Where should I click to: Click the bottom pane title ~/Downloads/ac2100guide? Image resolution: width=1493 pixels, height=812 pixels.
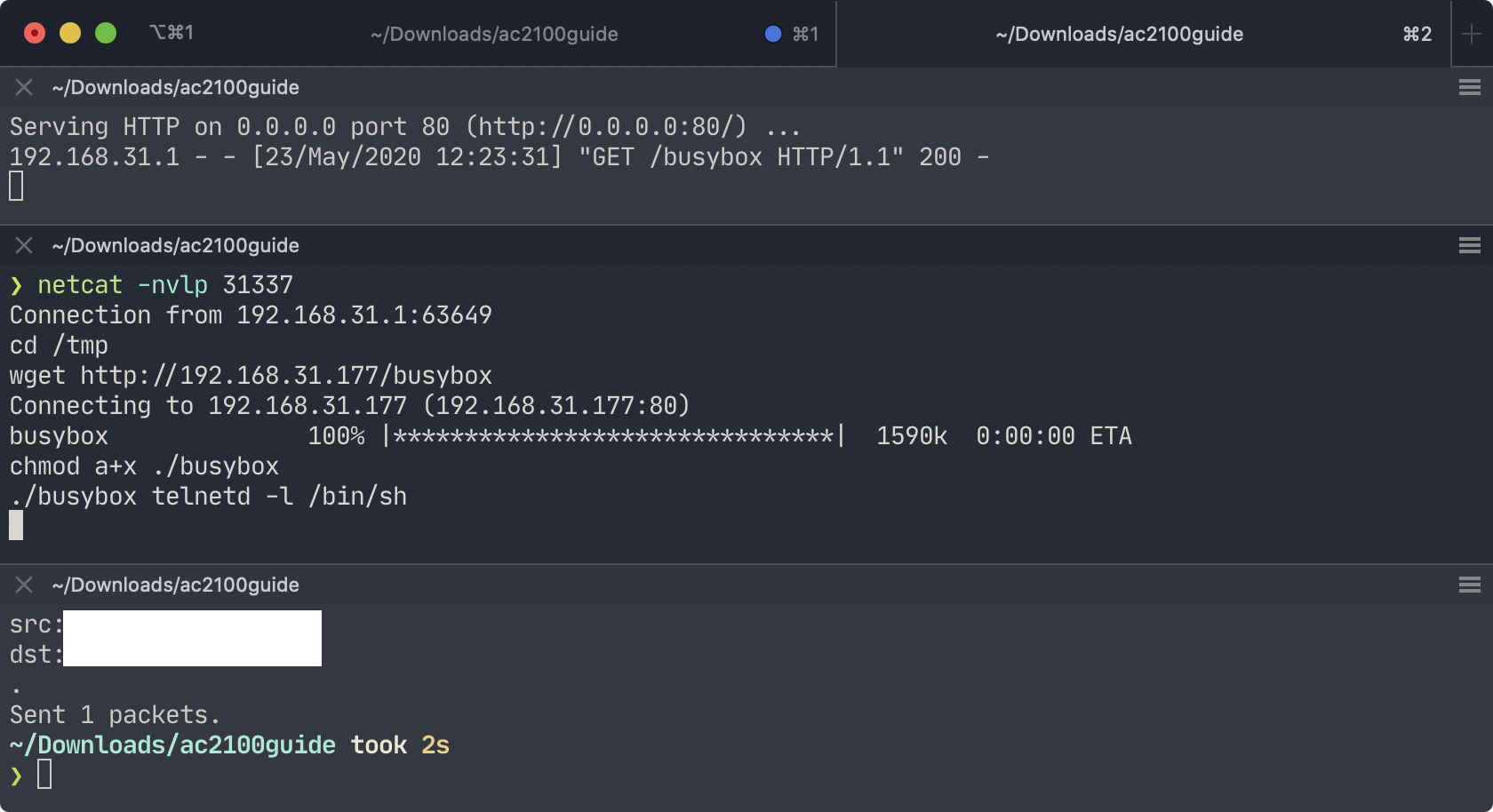[175, 585]
